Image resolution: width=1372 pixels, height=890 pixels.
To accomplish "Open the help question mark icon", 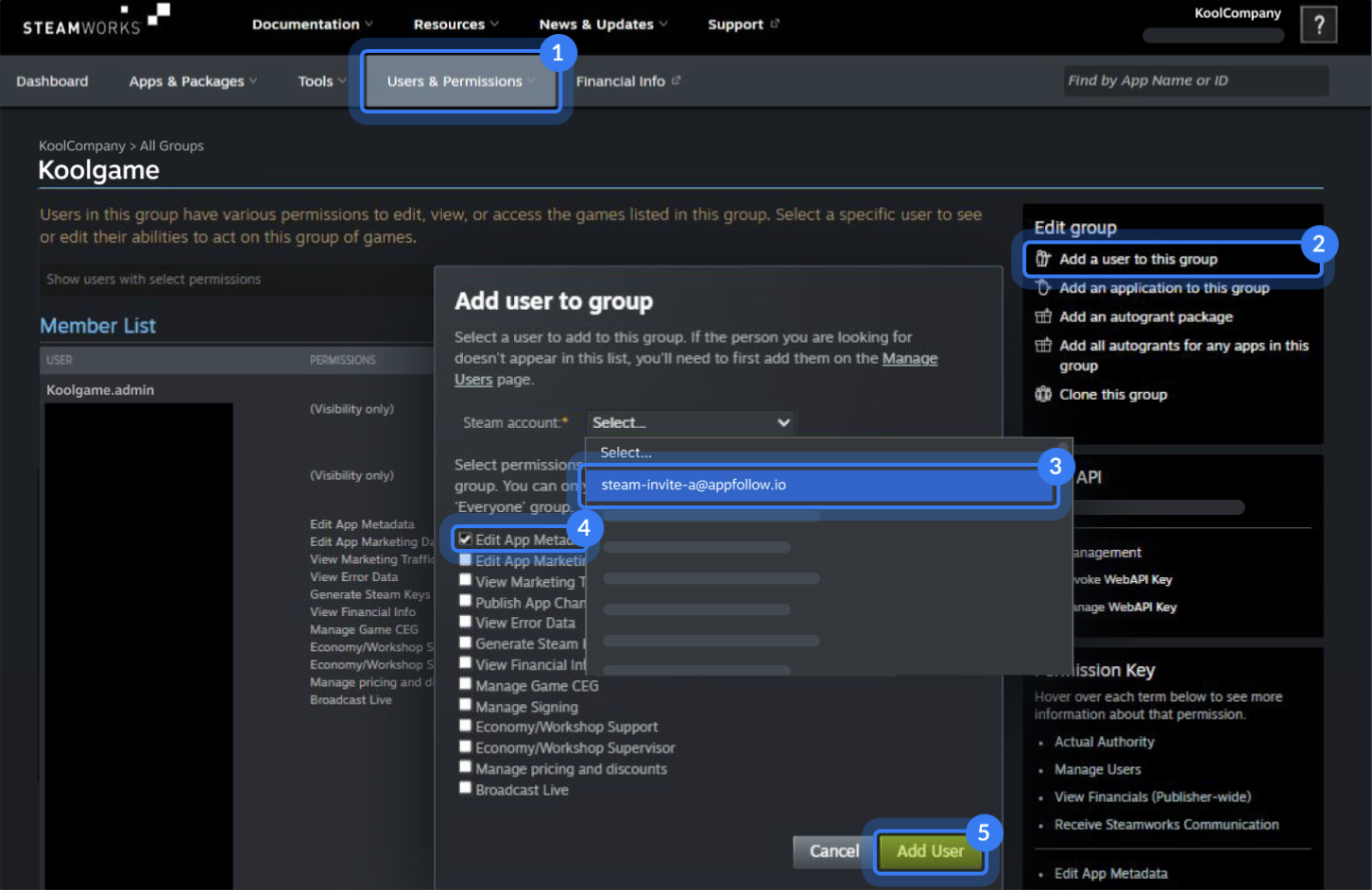I will click(x=1318, y=25).
